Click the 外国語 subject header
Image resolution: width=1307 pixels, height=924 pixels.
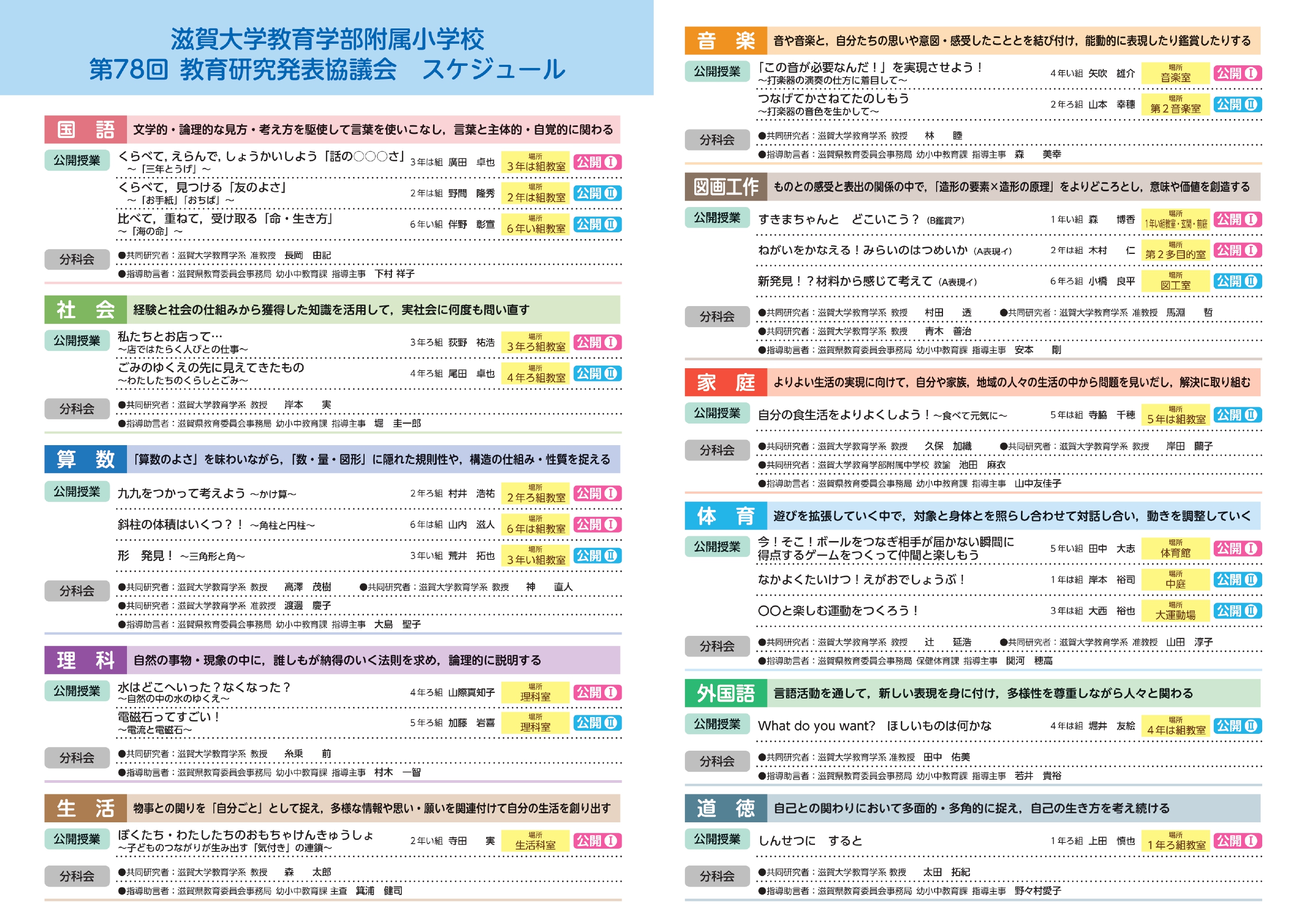coord(726,693)
